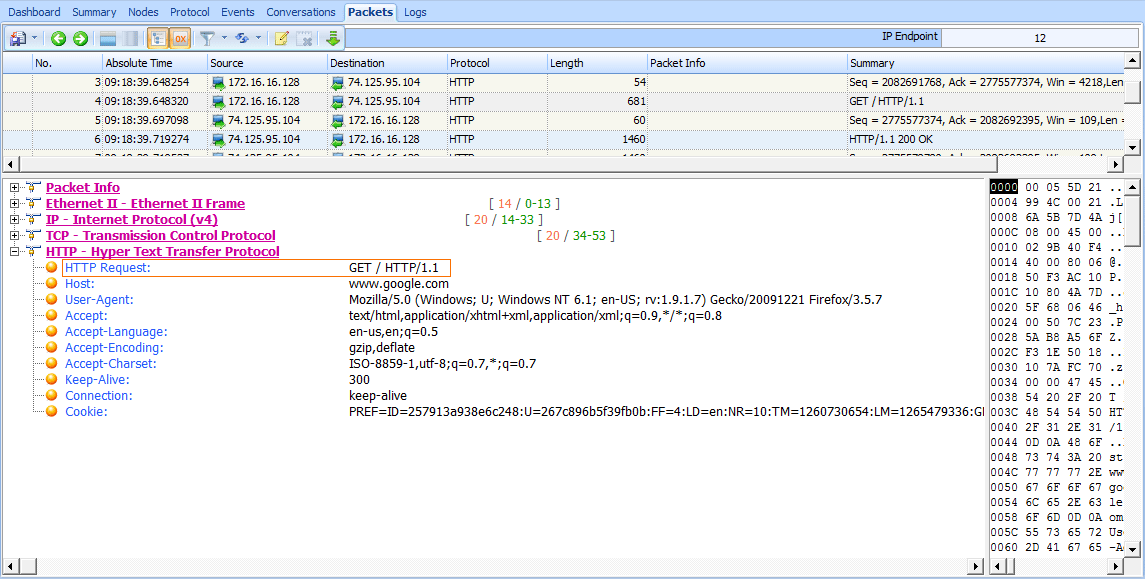Select the Connection keep-alive row
This screenshot has height=579, width=1145.
click(x=236, y=396)
